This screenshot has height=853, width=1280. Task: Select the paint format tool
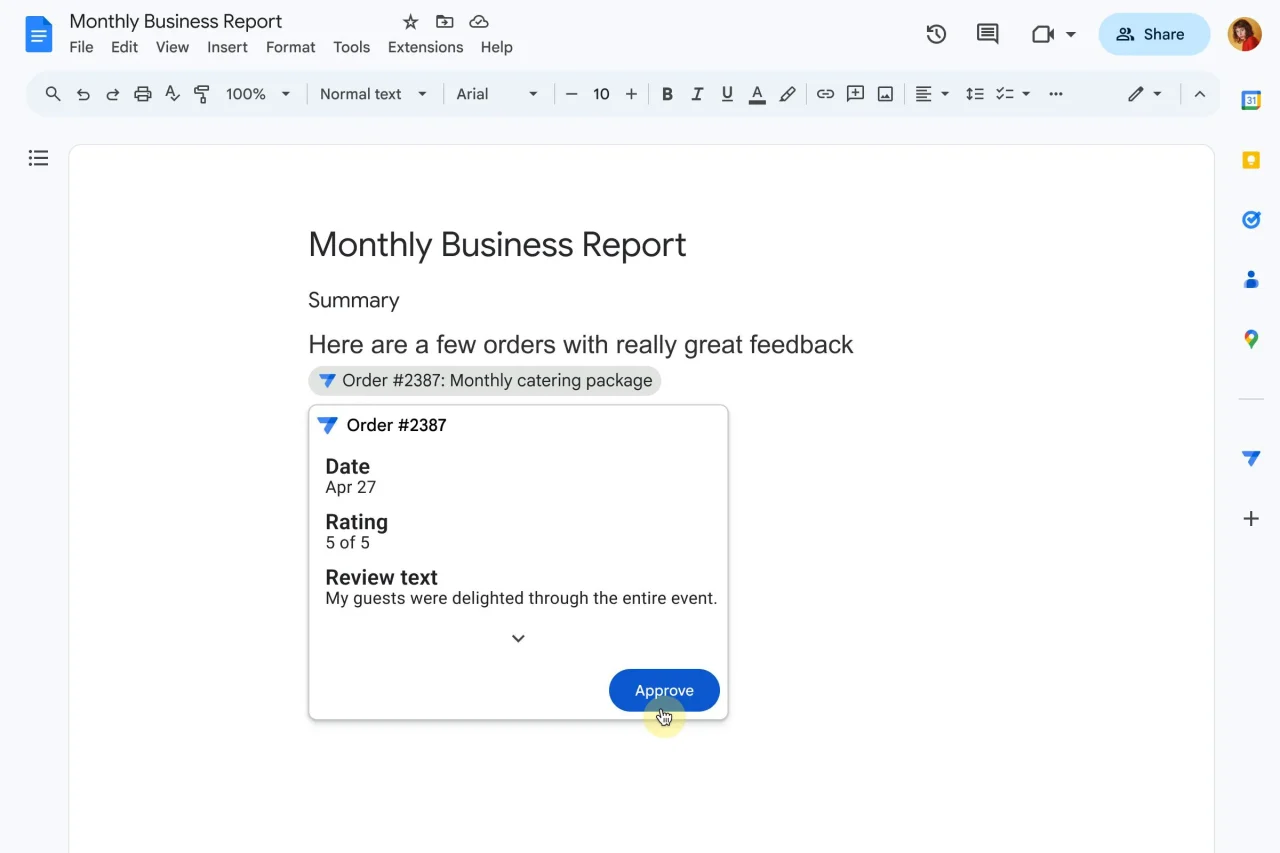tap(202, 94)
